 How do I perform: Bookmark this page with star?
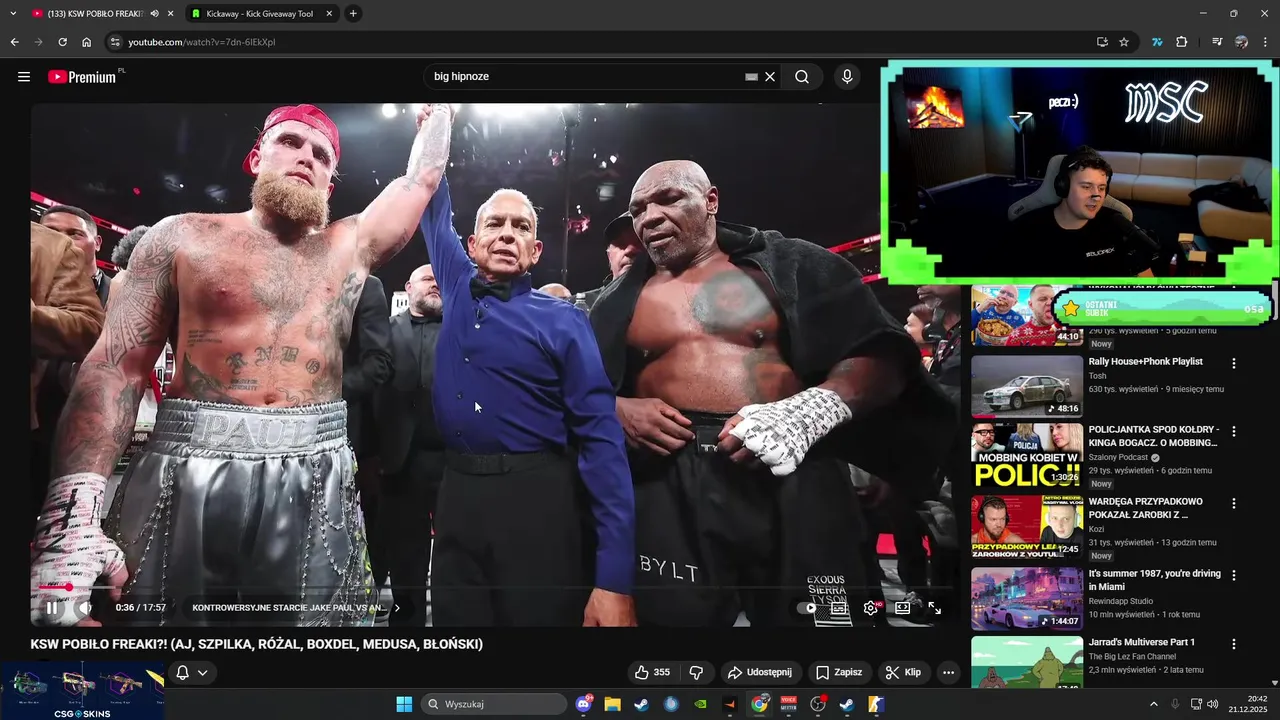1124,42
